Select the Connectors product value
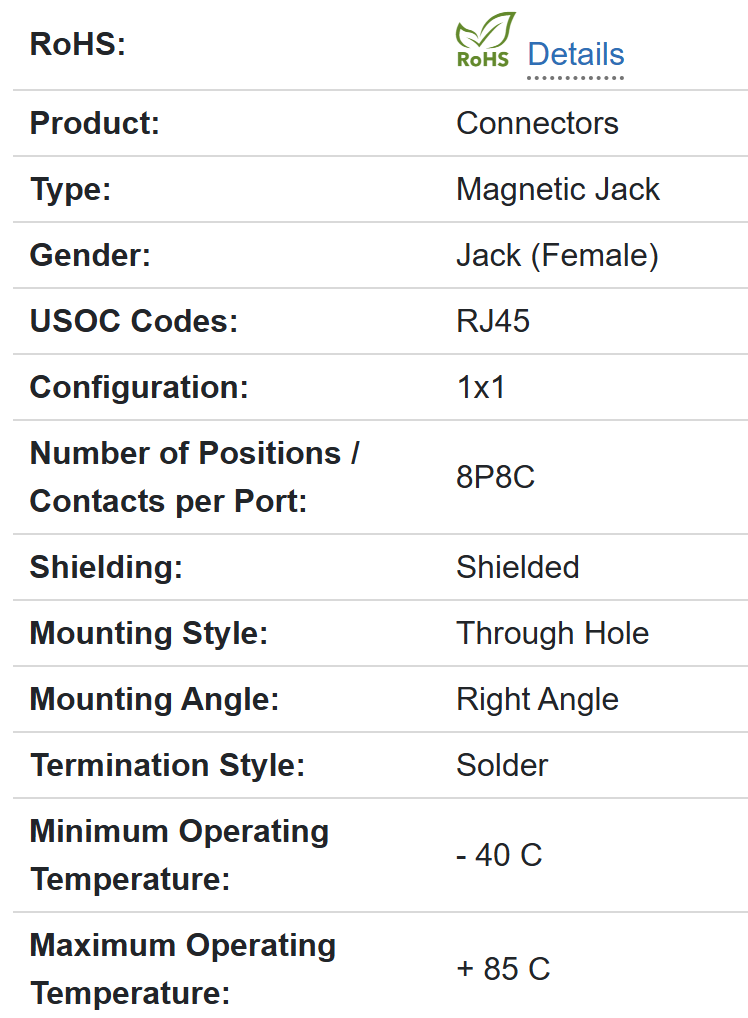The width and height of the screenshot is (748, 1018). point(537,123)
